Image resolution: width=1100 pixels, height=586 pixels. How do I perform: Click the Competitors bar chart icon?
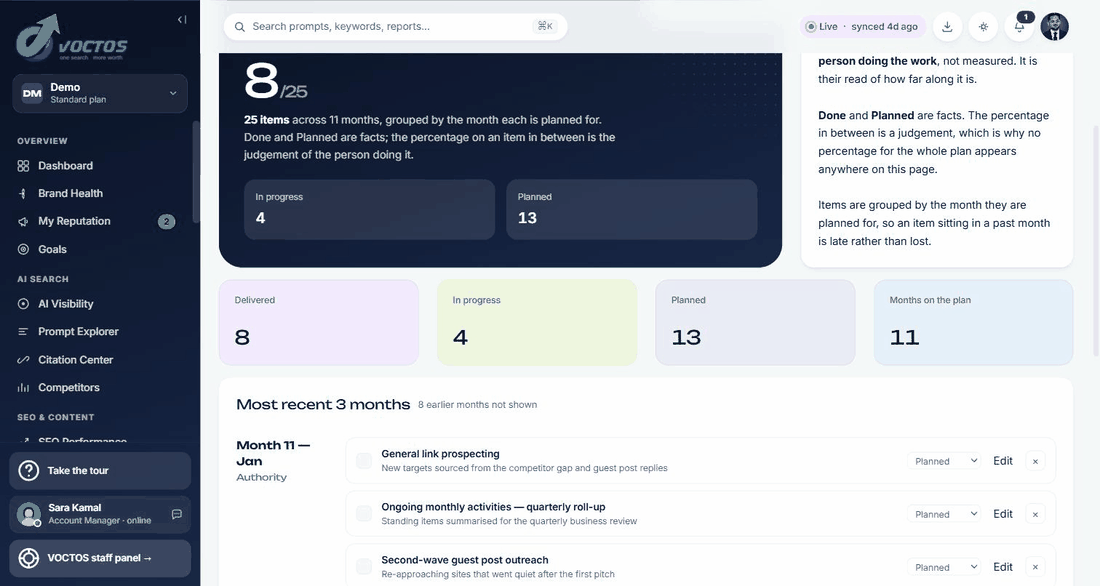[x=23, y=387]
